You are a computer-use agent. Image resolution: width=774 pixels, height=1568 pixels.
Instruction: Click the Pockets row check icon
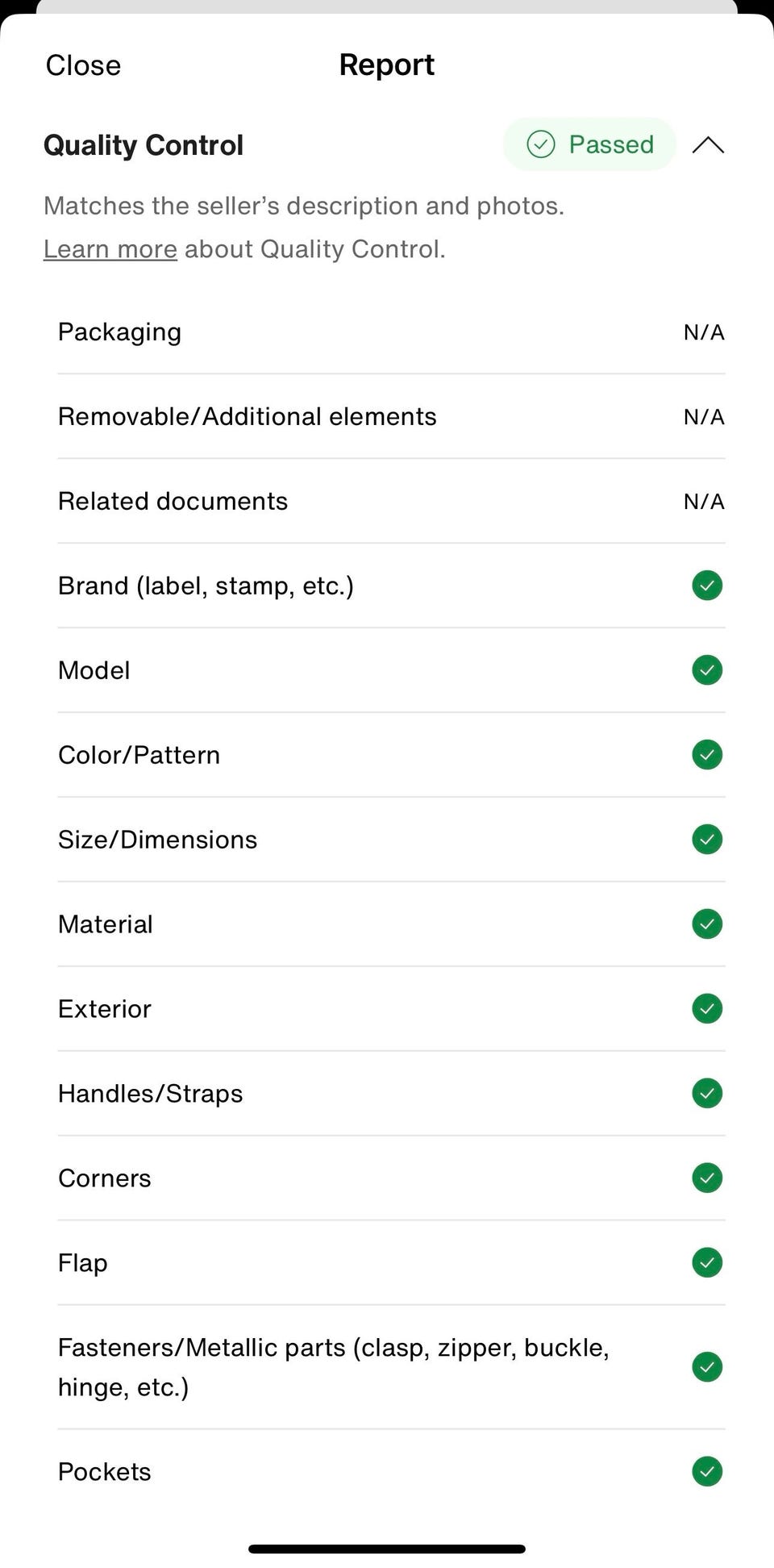[707, 1472]
